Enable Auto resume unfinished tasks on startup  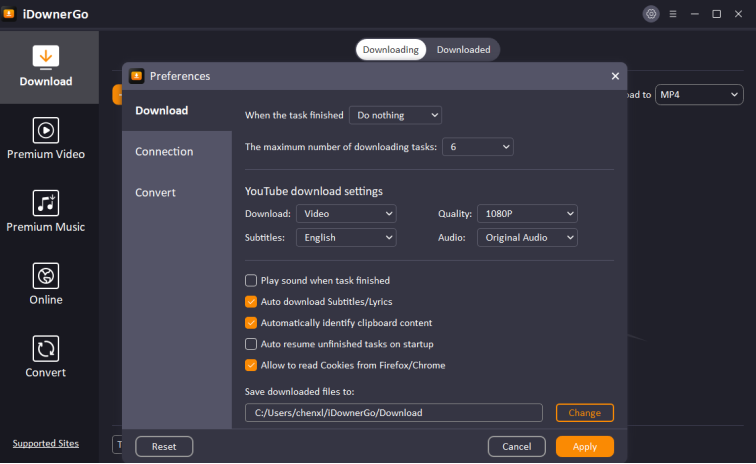click(x=251, y=344)
